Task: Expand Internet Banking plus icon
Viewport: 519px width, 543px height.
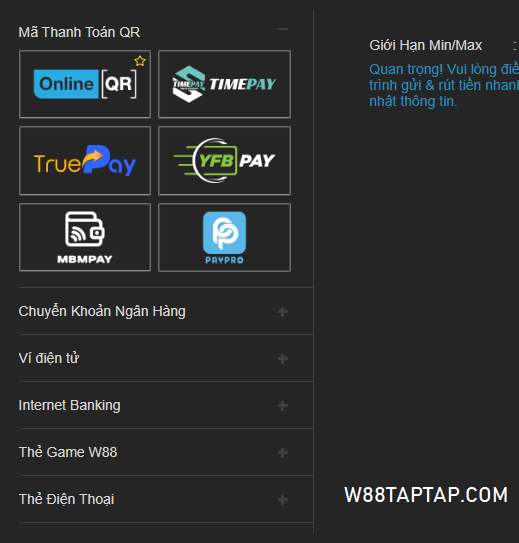Action: (283, 406)
